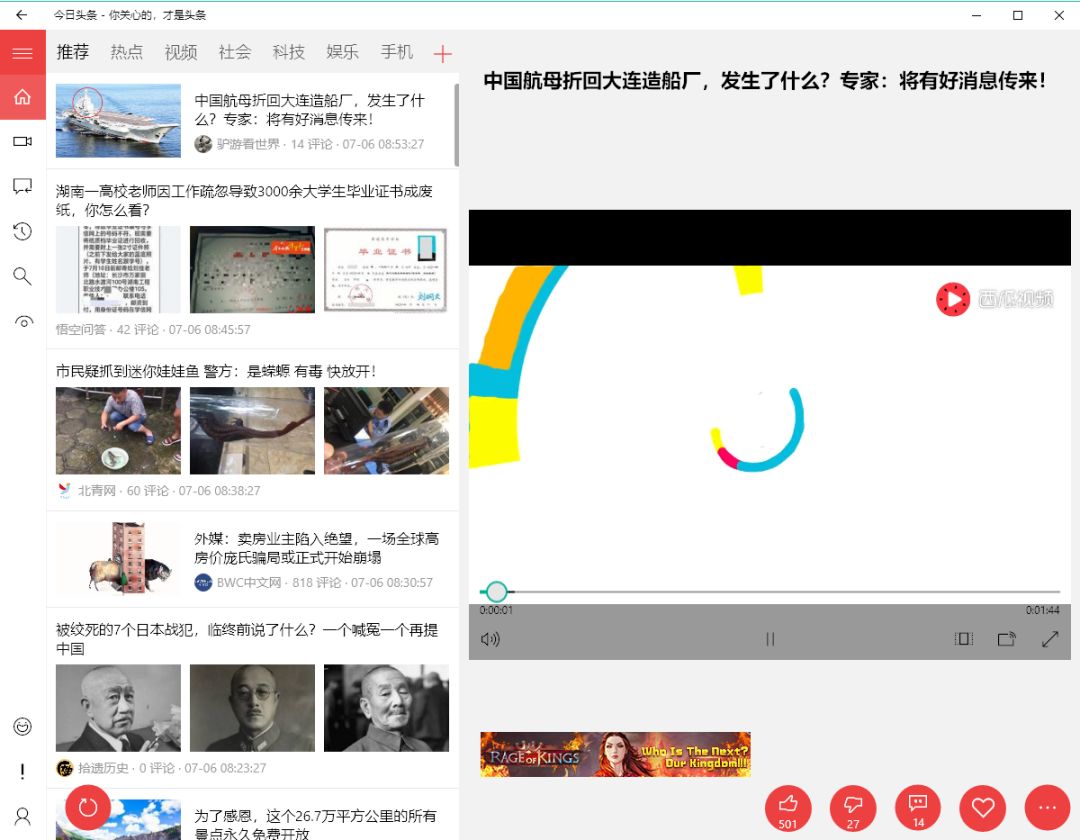Switch to the 手机 tab

[x=397, y=52]
